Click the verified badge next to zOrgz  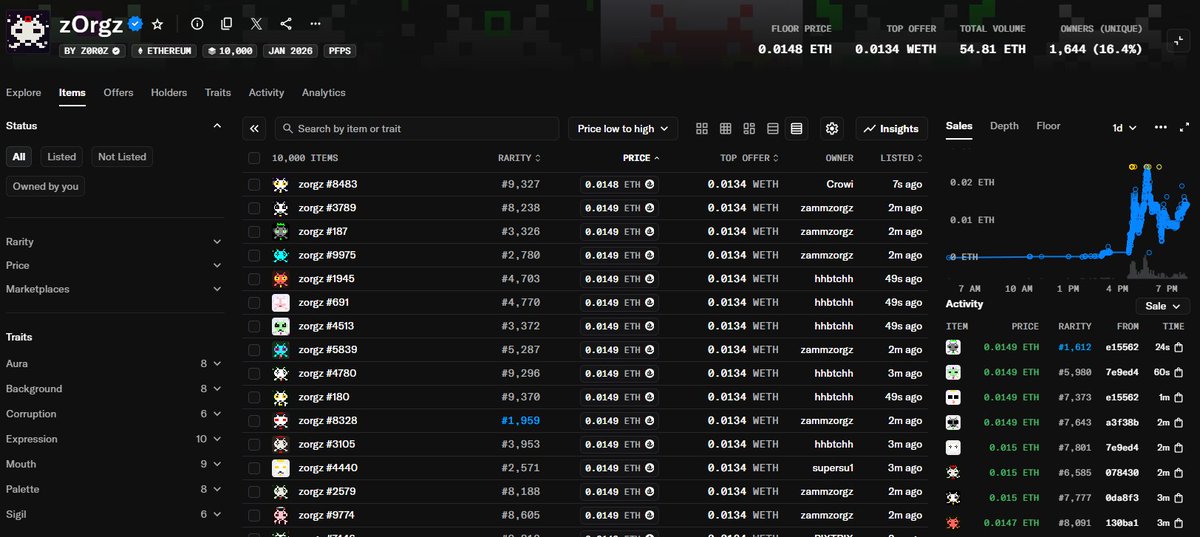coord(135,23)
